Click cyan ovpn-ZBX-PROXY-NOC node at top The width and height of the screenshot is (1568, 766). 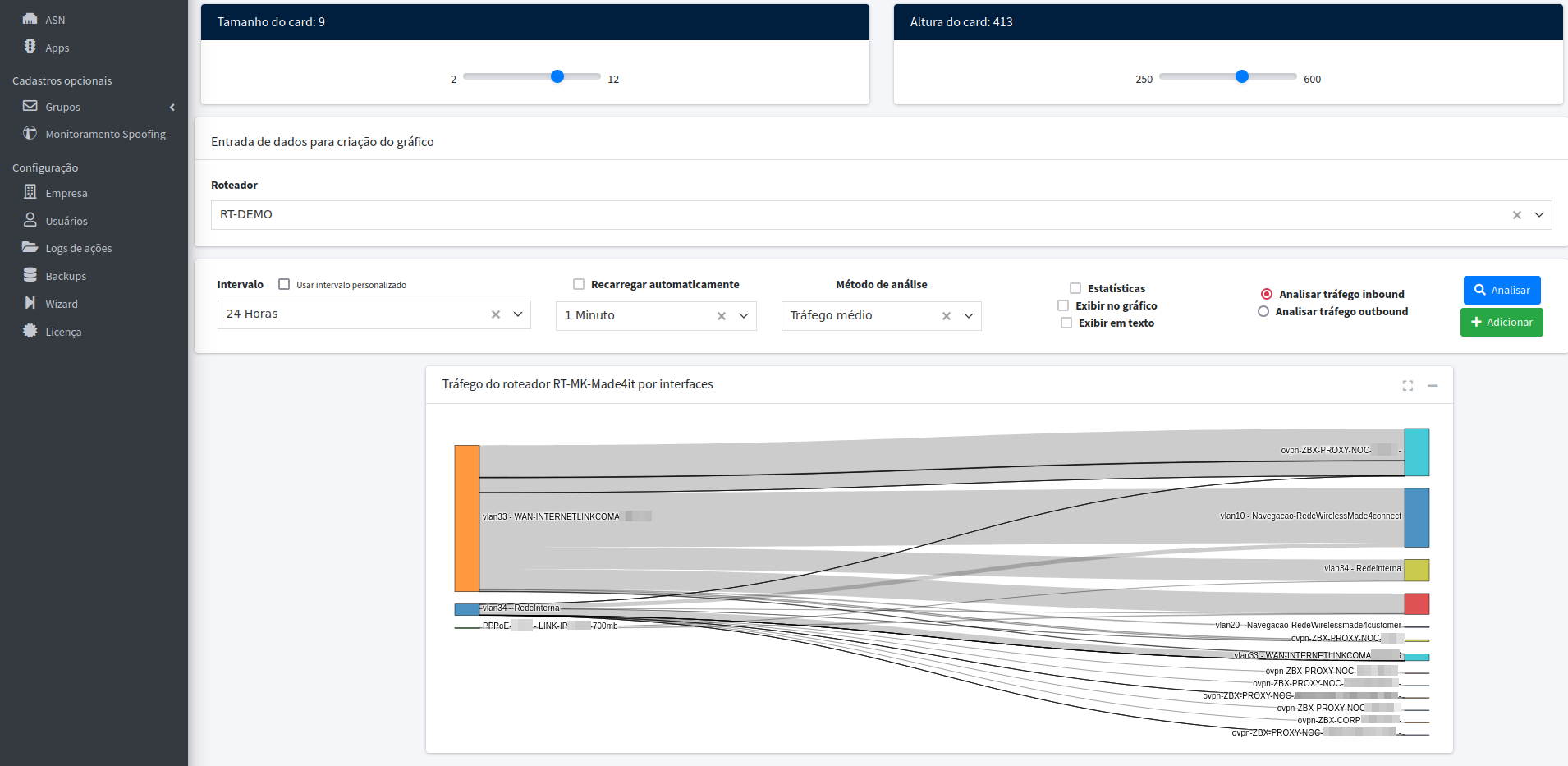(1417, 452)
